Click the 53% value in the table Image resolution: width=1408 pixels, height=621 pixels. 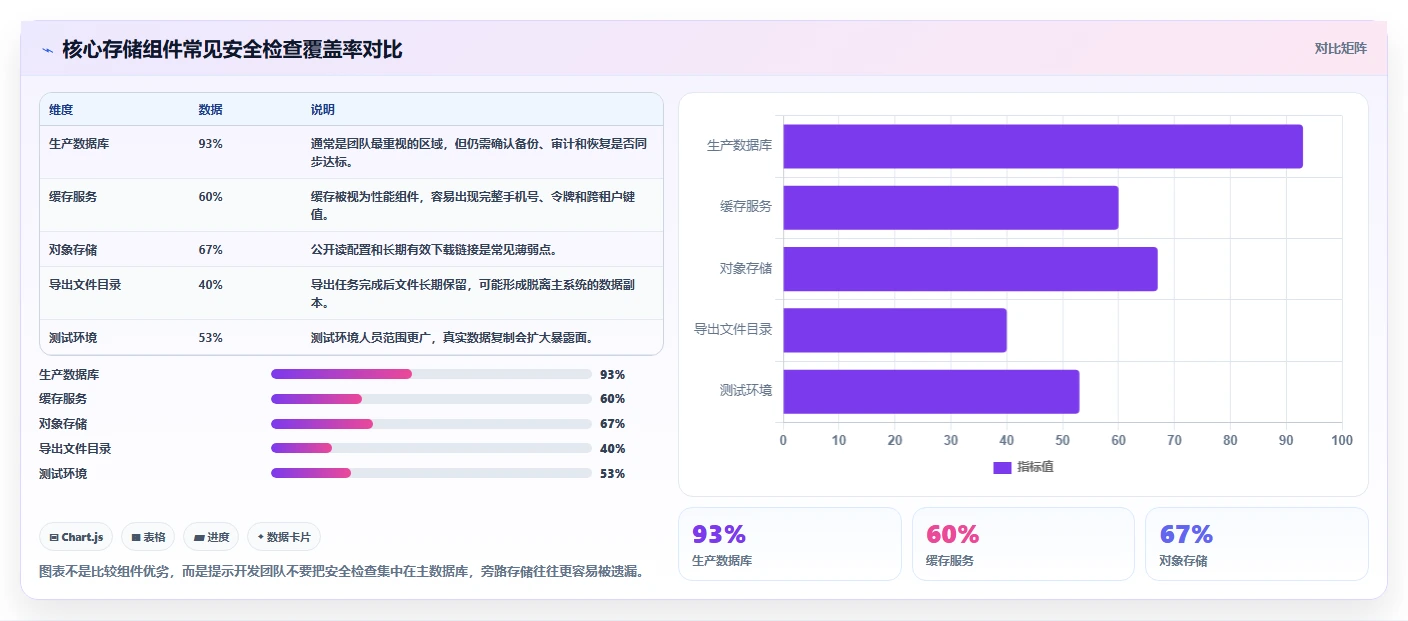point(211,337)
